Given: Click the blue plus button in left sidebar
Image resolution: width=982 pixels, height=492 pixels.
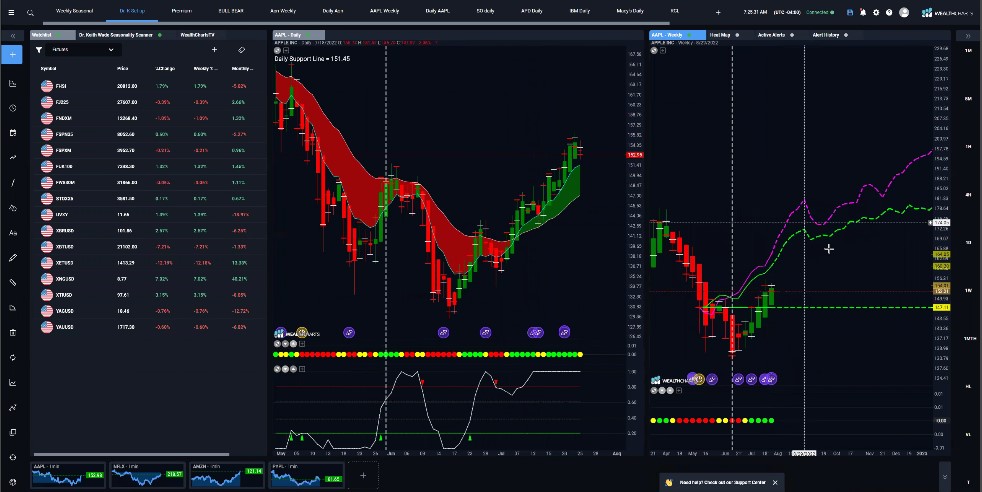Looking at the screenshot, I should click(12, 54).
